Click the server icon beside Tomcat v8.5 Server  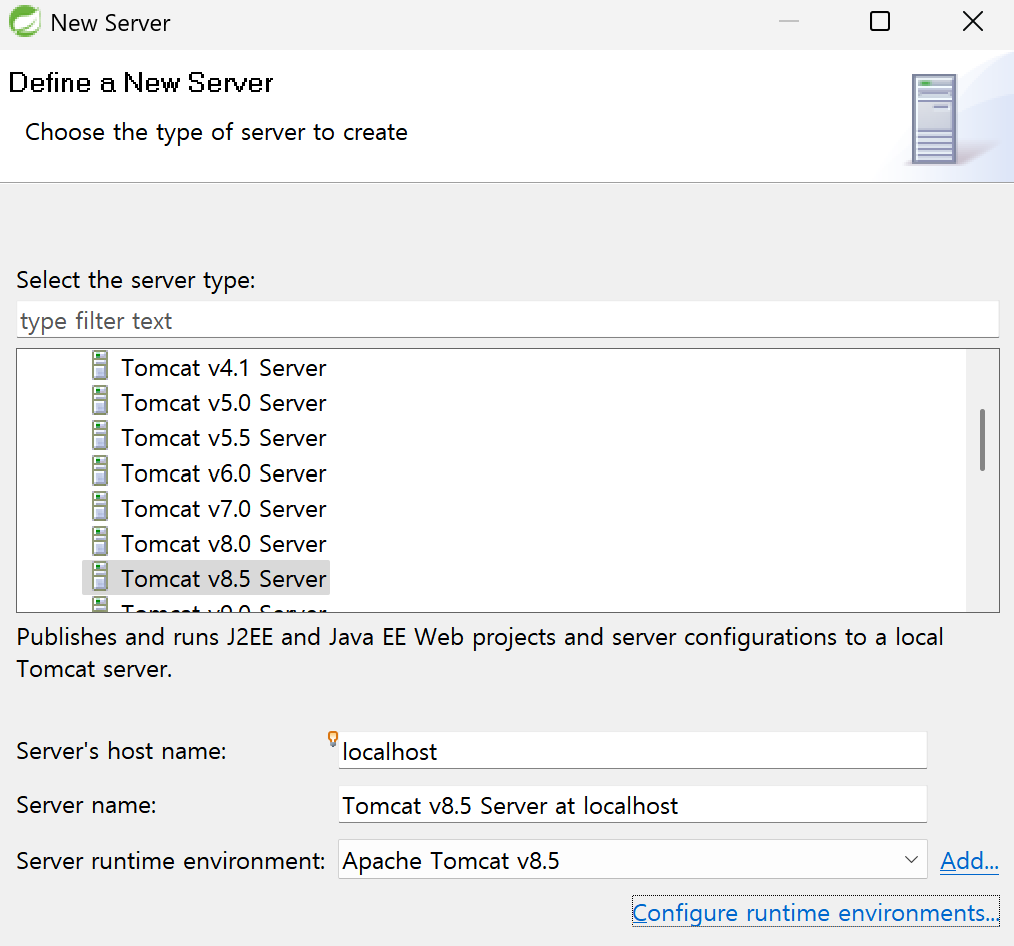tap(100, 577)
